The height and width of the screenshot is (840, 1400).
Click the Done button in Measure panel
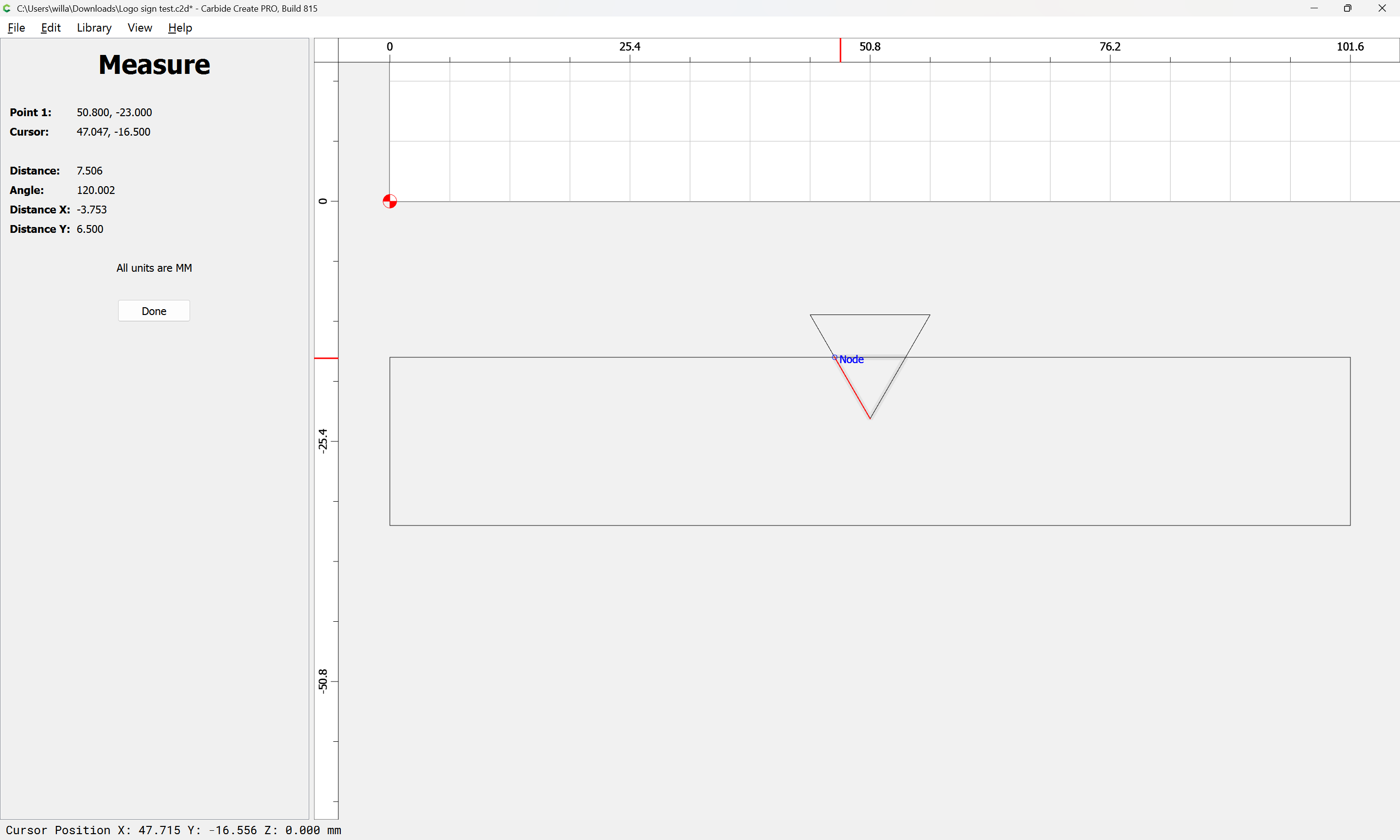[154, 311]
